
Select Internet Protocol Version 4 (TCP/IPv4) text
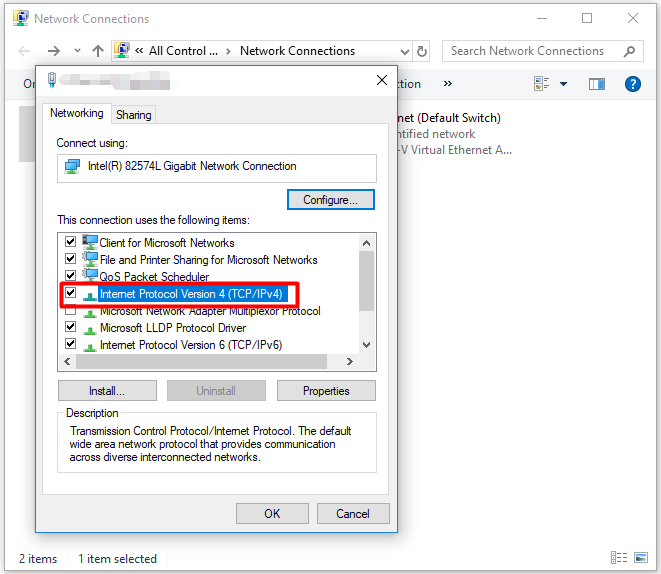(x=191, y=294)
